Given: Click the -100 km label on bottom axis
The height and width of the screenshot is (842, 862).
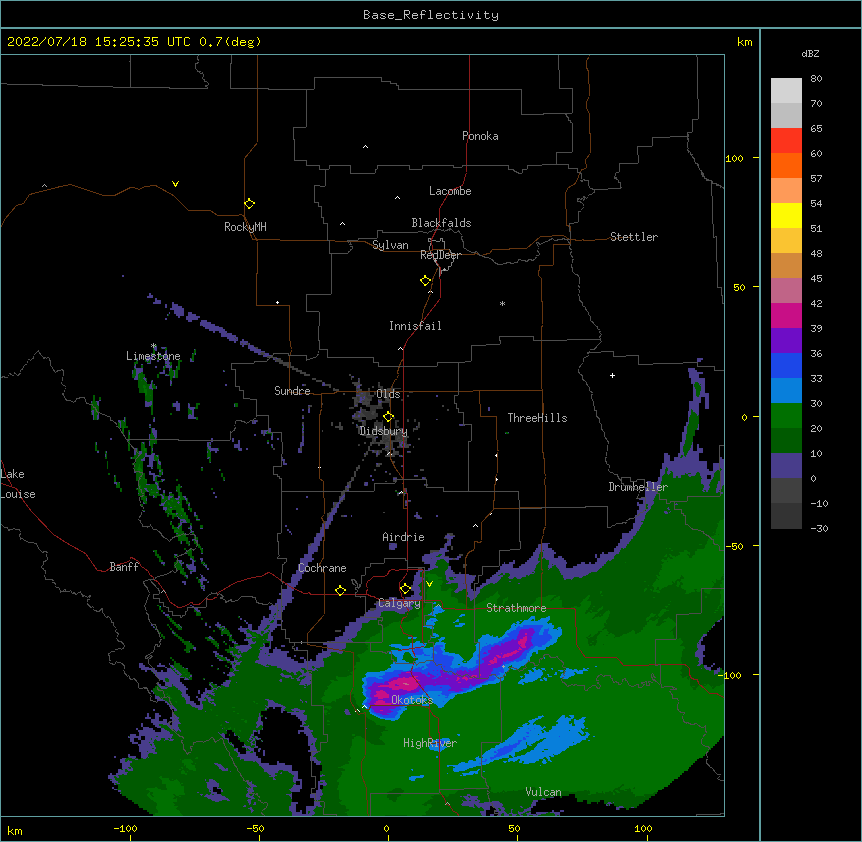Looking at the screenshot, I should pyautogui.click(x=125, y=828).
